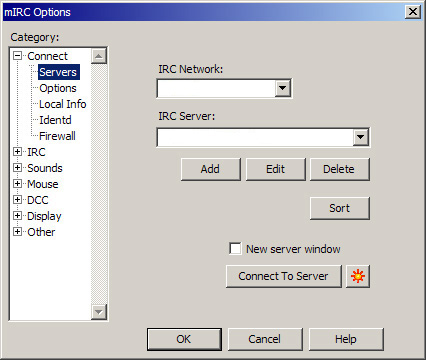426x360 pixels.
Task: Click inside the IRC Server field
Action: [x=255, y=137]
